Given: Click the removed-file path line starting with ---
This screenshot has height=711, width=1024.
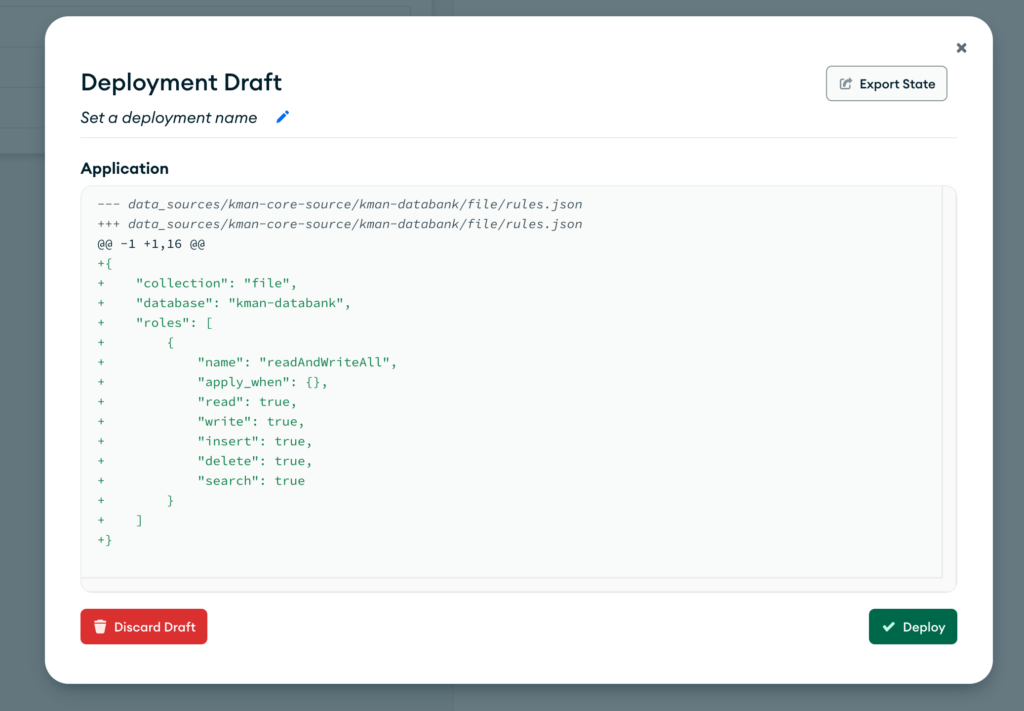Looking at the screenshot, I should 340,204.
